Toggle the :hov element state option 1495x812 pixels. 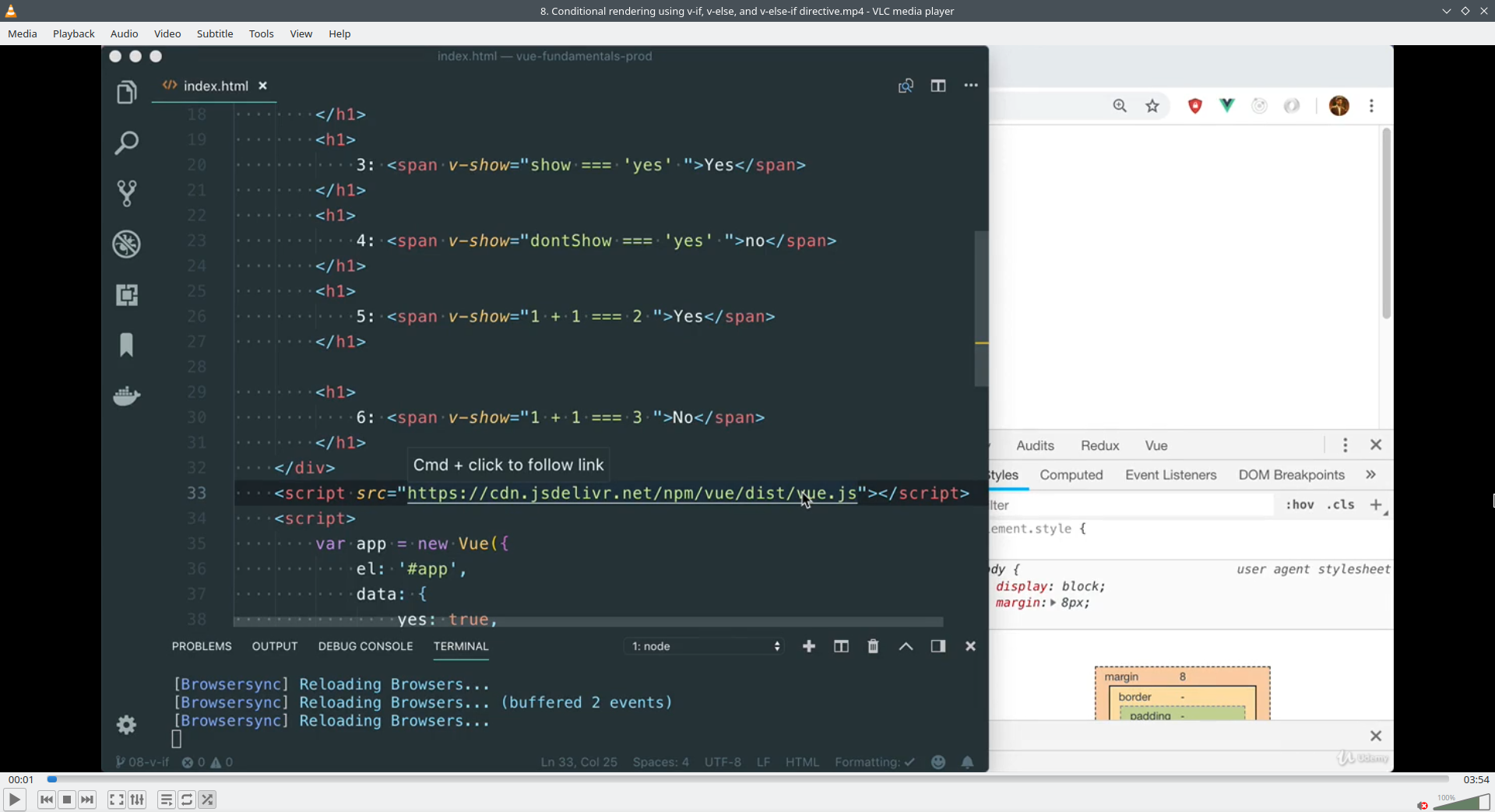pyautogui.click(x=1300, y=504)
